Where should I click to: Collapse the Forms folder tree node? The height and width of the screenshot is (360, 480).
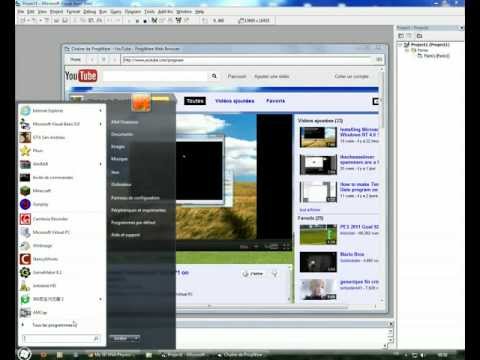pyautogui.click(x=407, y=50)
